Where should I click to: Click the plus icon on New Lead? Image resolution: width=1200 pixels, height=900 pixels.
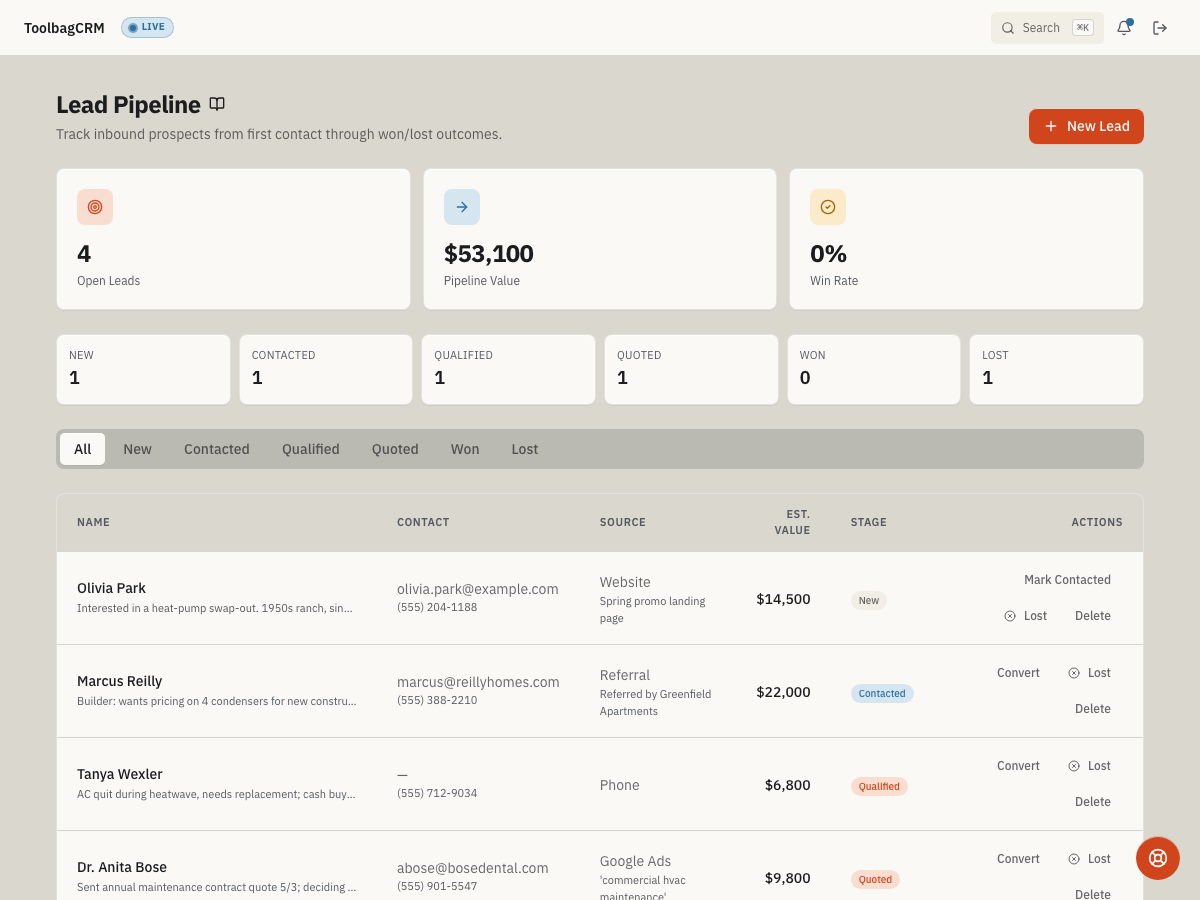[1051, 126]
